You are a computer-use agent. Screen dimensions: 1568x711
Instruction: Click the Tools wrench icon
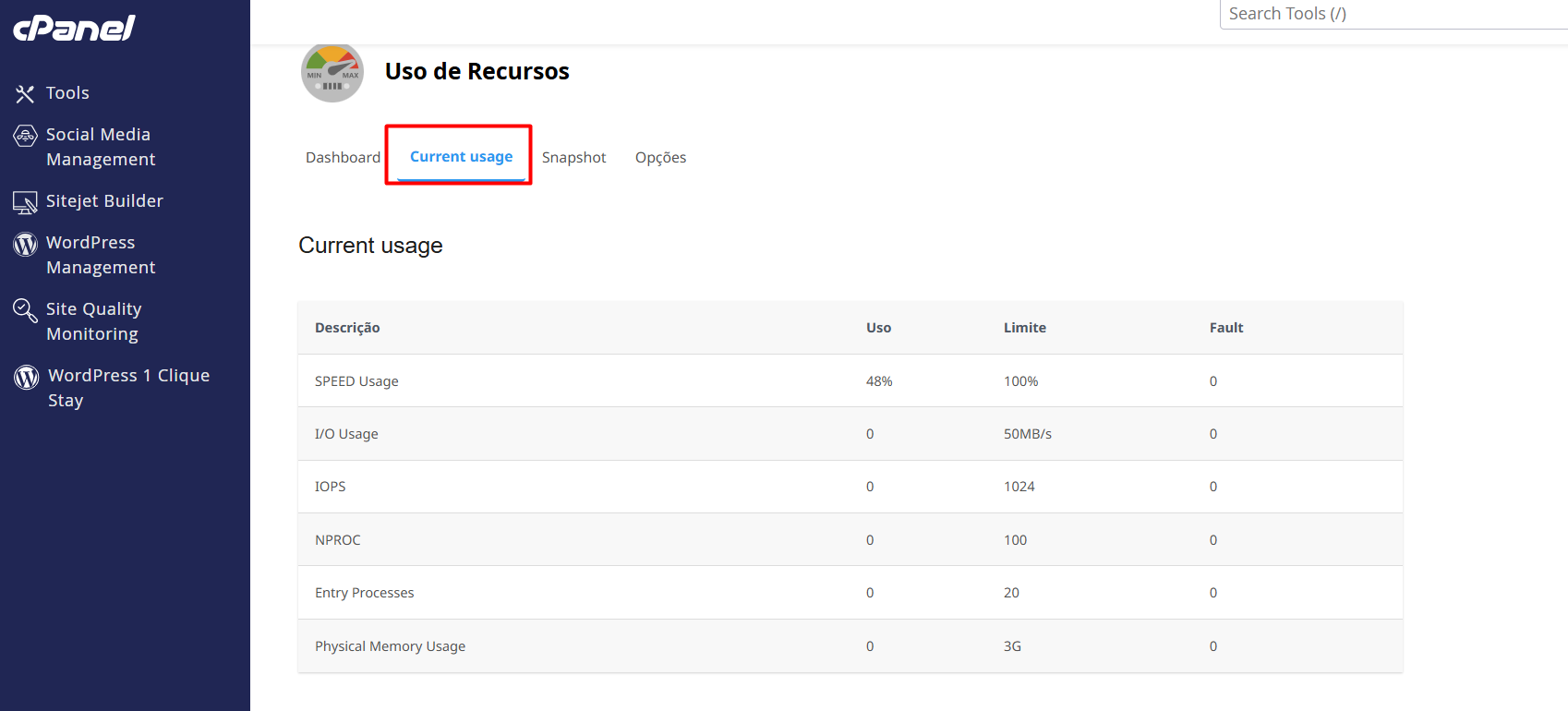pos(25,94)
